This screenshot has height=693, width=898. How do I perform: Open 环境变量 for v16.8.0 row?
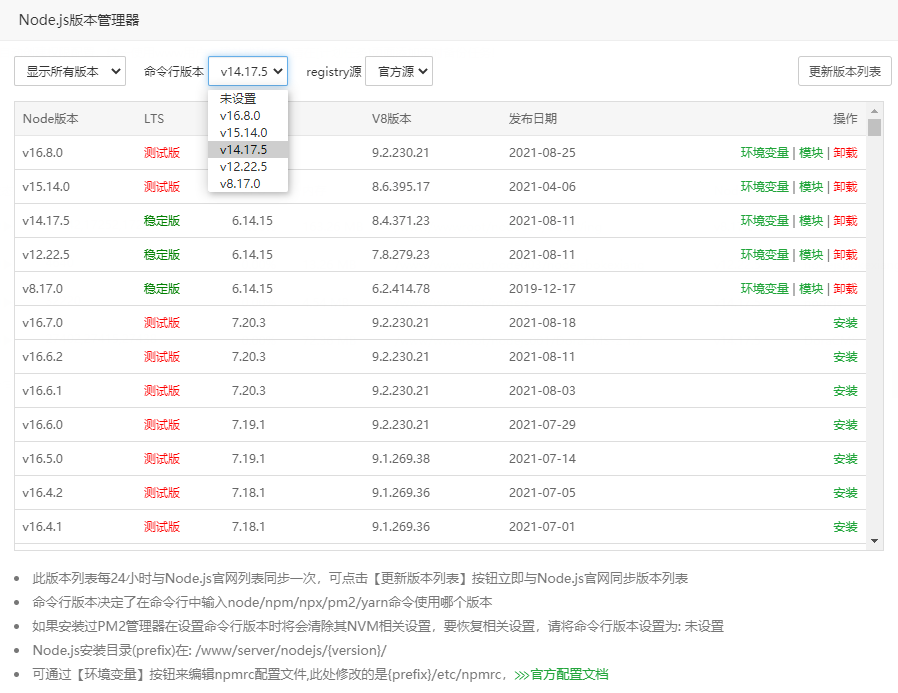[765, 153]
